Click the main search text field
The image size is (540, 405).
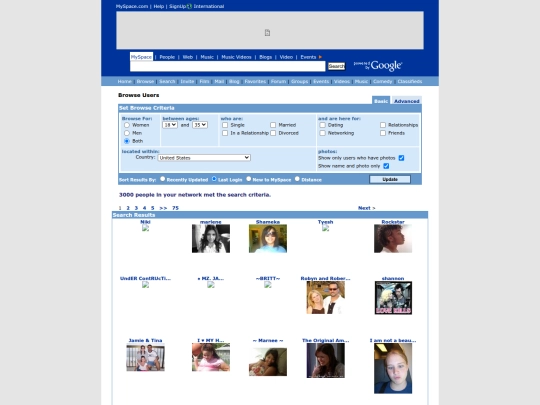pos(228,66)
